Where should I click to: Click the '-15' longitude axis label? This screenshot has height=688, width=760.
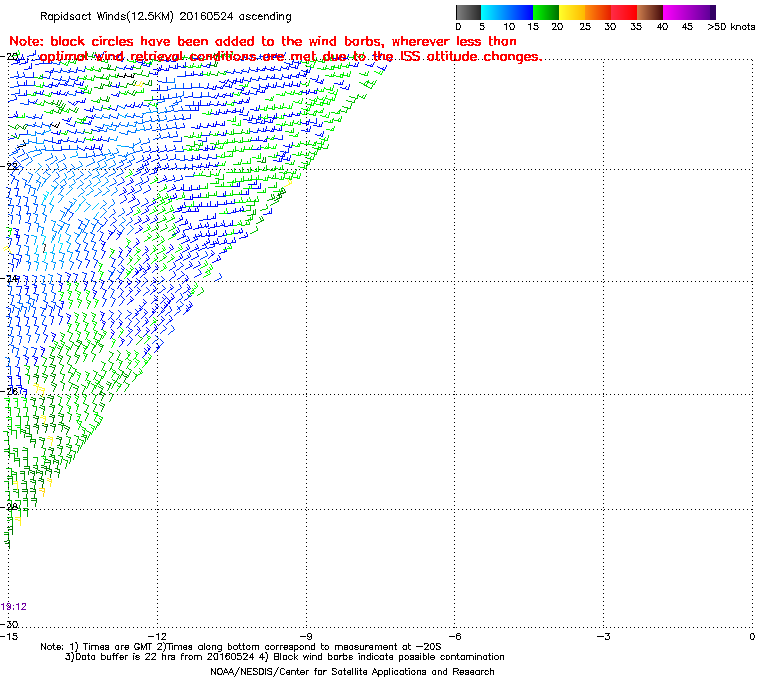[9, 637]
